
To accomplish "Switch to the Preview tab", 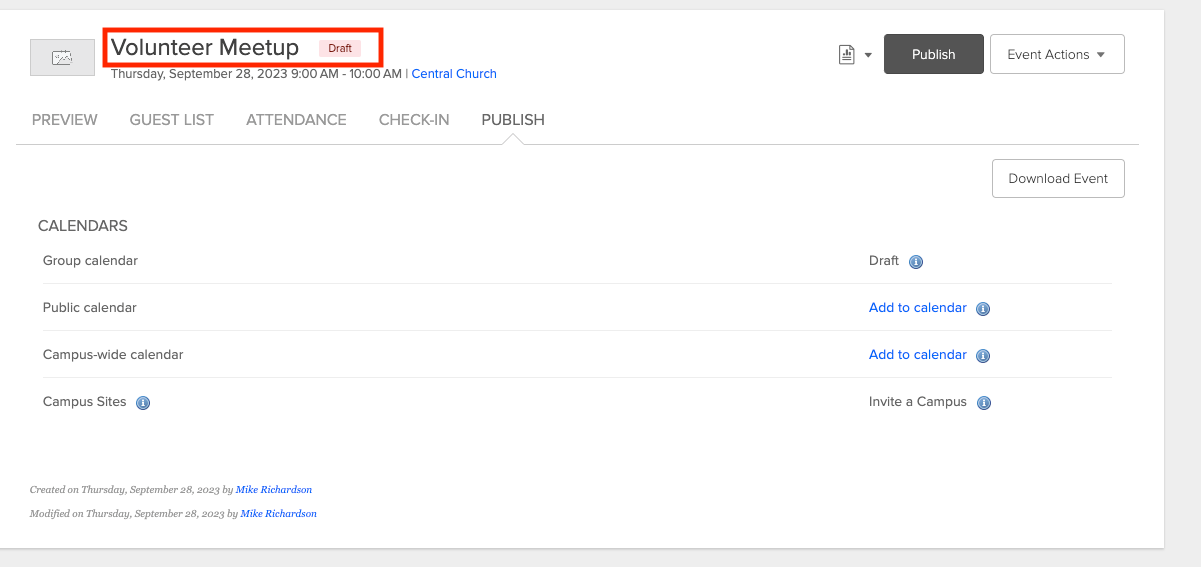I will coord(65,120).
